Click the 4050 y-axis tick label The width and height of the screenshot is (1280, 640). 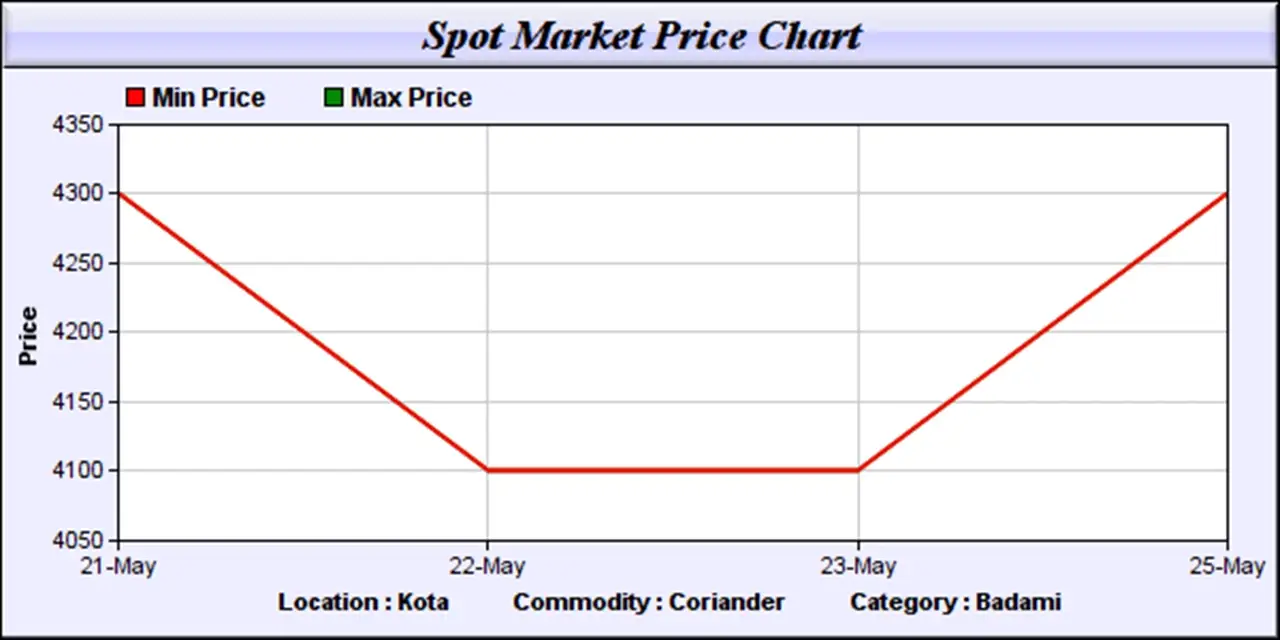coord(76,540)
